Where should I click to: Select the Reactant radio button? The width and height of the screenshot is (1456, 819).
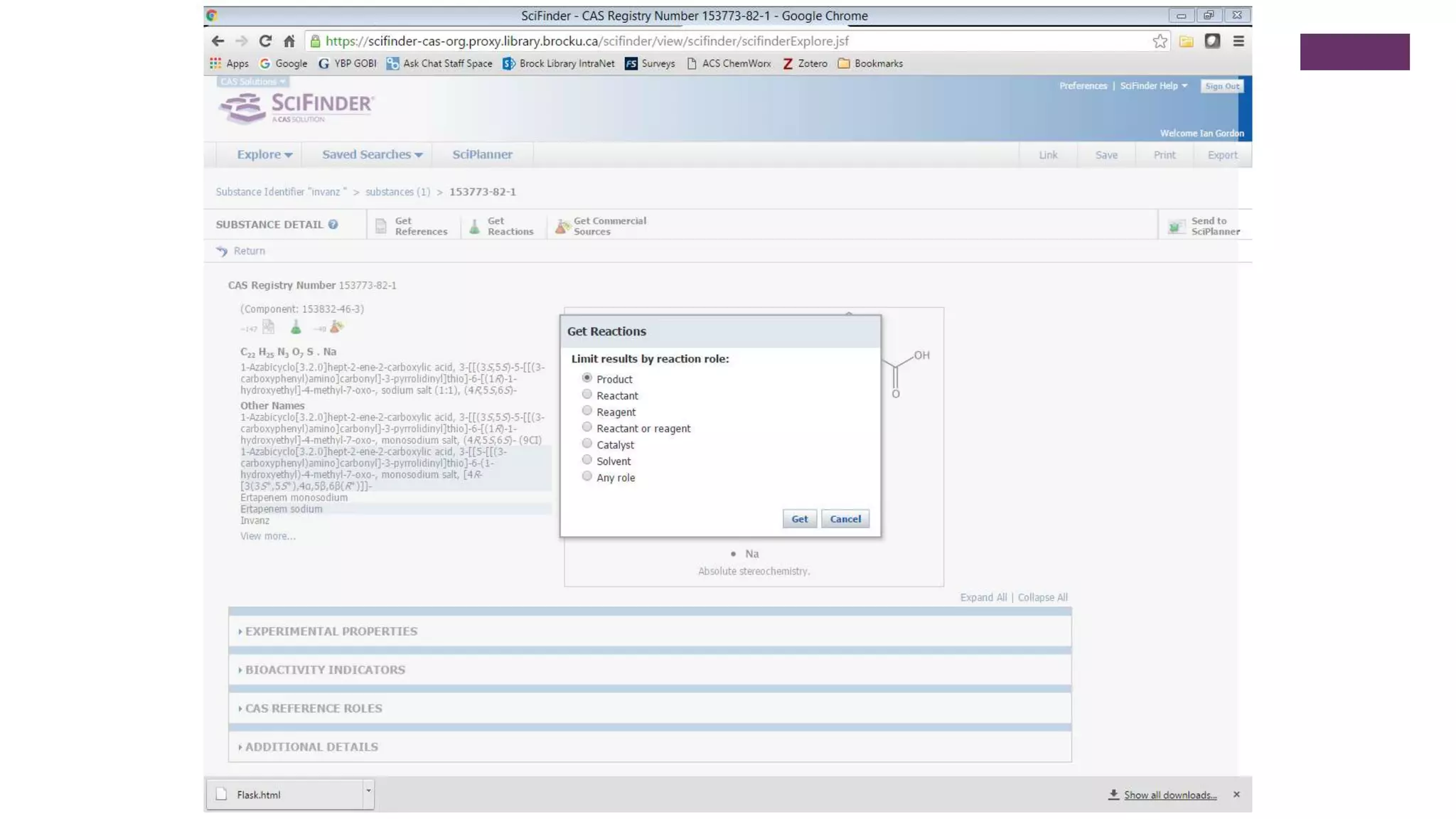point(587,395)
